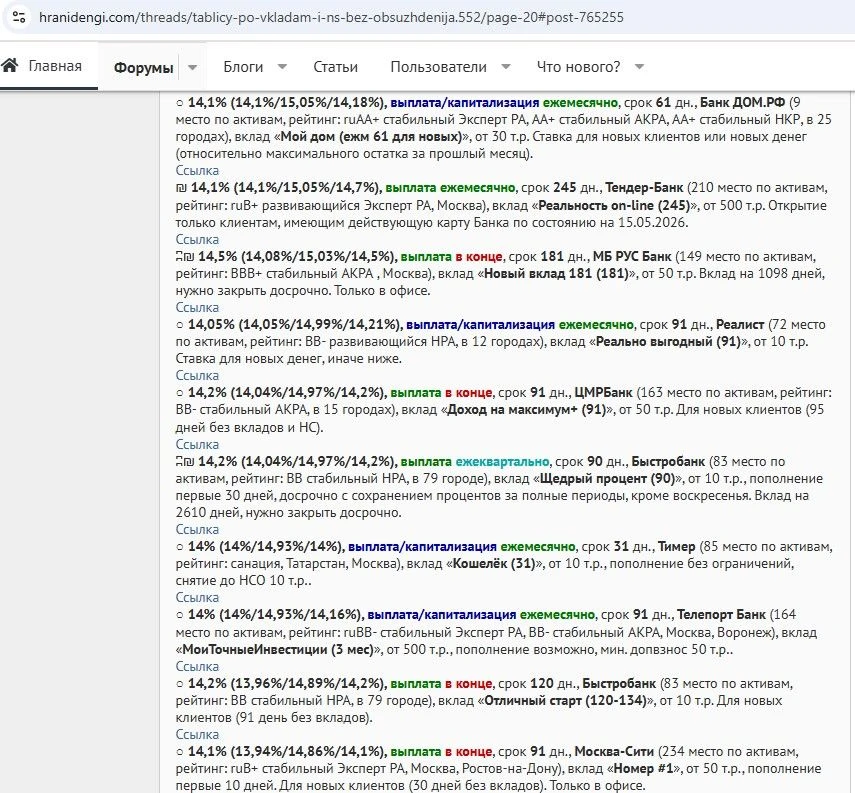Open the Что нового? menu item

579,67
